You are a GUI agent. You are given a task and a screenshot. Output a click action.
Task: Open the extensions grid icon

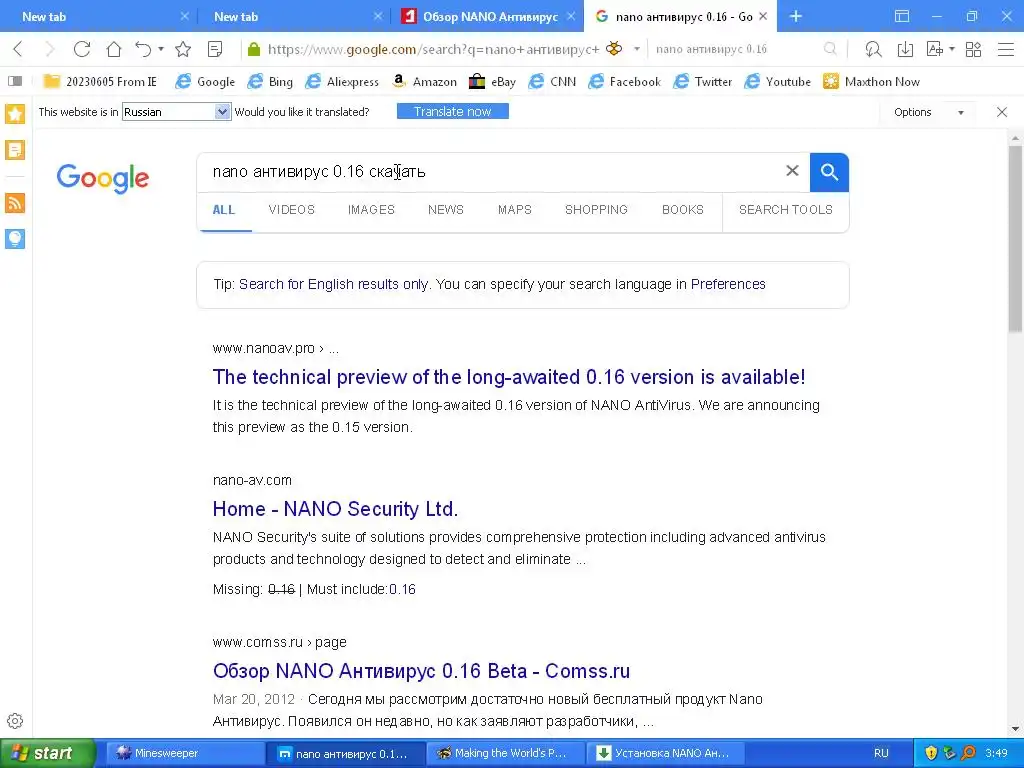[x=973, y=49]
